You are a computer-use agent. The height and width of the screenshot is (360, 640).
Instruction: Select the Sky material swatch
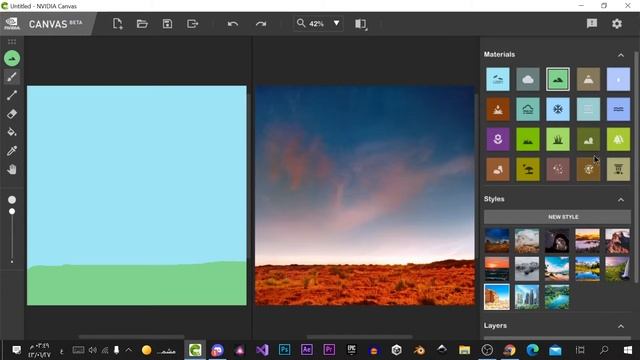[498, 79]
